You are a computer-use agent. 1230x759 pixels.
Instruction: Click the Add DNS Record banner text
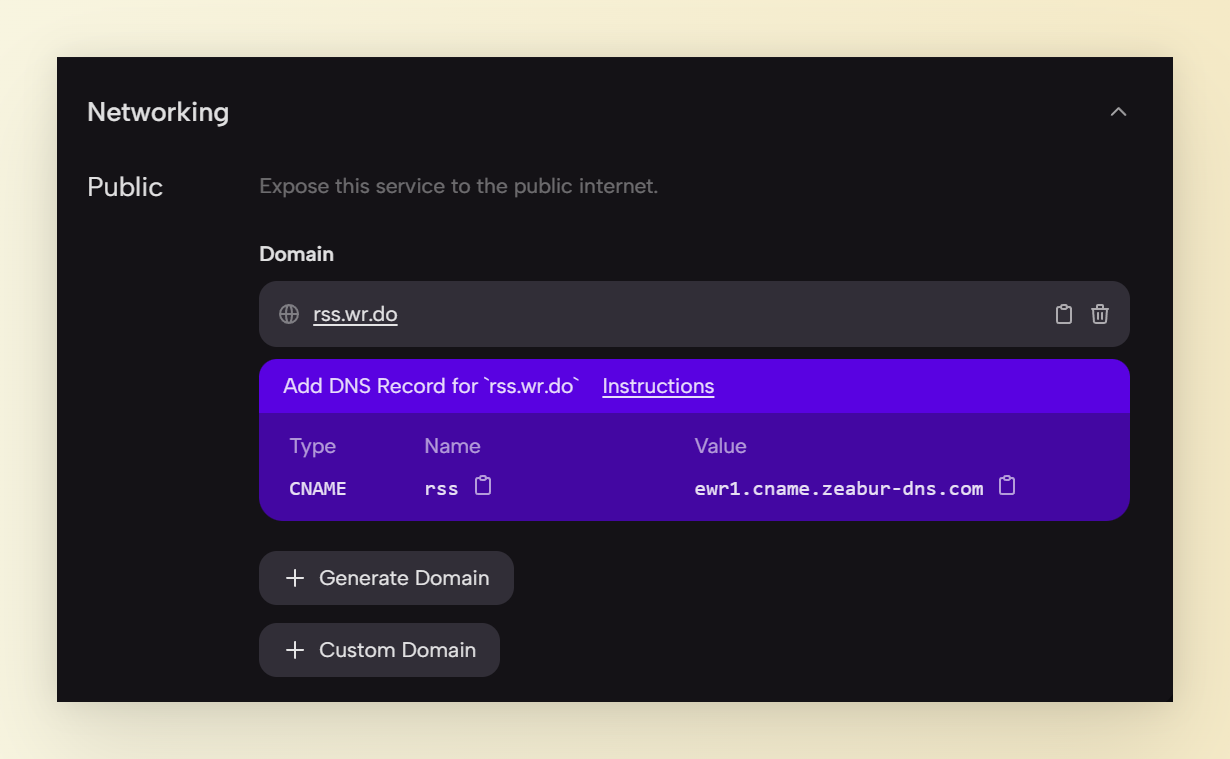[431, 386]
